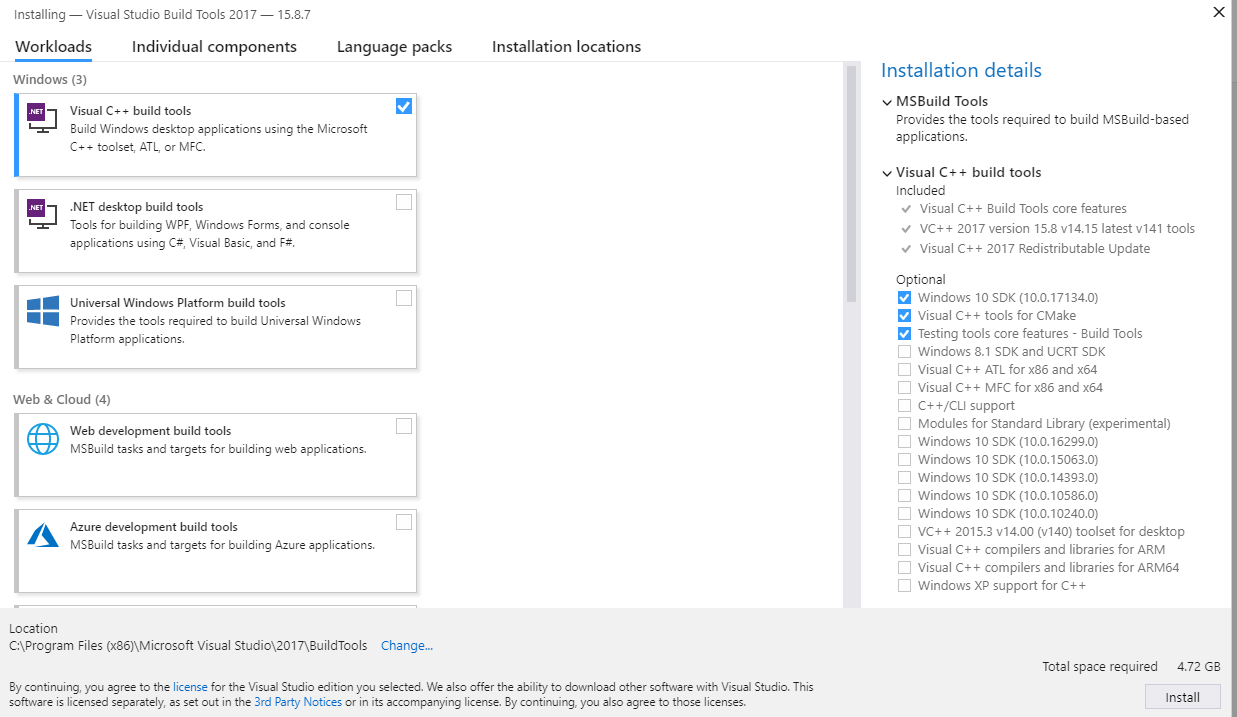Collapse the Visual C++ build tools details section

[x=887, y=173]
